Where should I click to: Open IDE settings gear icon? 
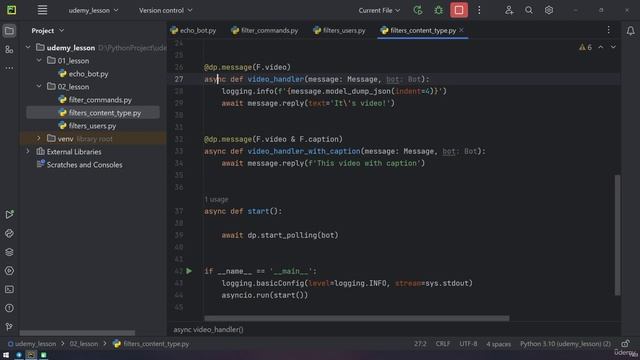click(x=549, y=10)
